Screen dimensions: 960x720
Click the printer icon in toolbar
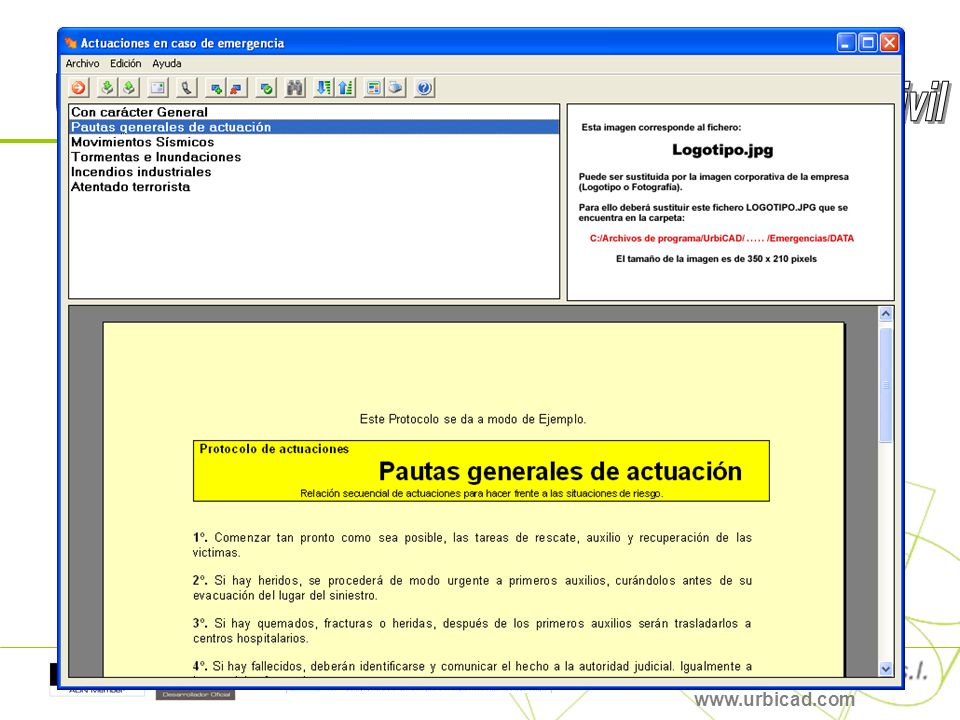396,88
